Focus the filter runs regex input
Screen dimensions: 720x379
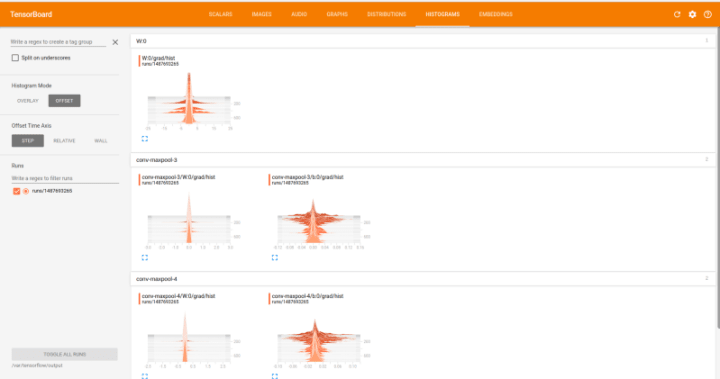pos(65,178)
